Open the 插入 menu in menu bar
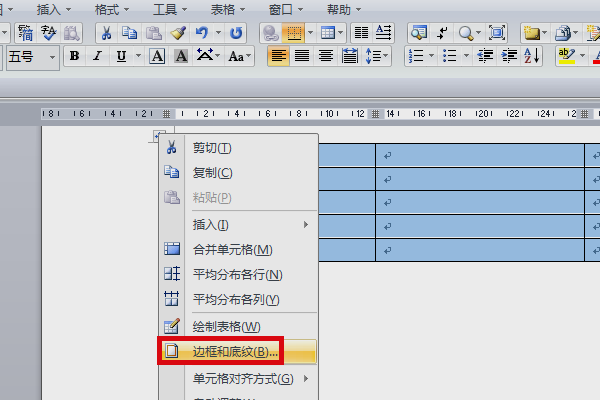The image size is (600, 400). 54,10
